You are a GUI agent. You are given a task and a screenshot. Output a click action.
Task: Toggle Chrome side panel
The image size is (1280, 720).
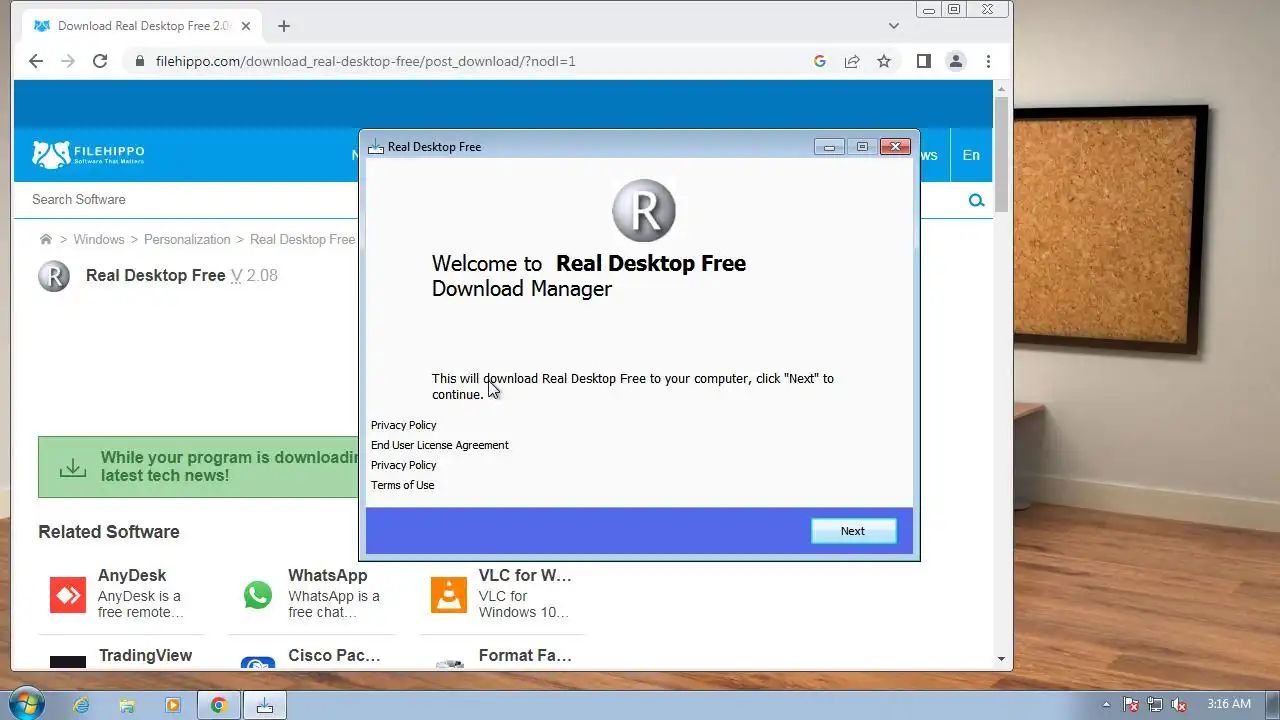[x=924, y=61]
